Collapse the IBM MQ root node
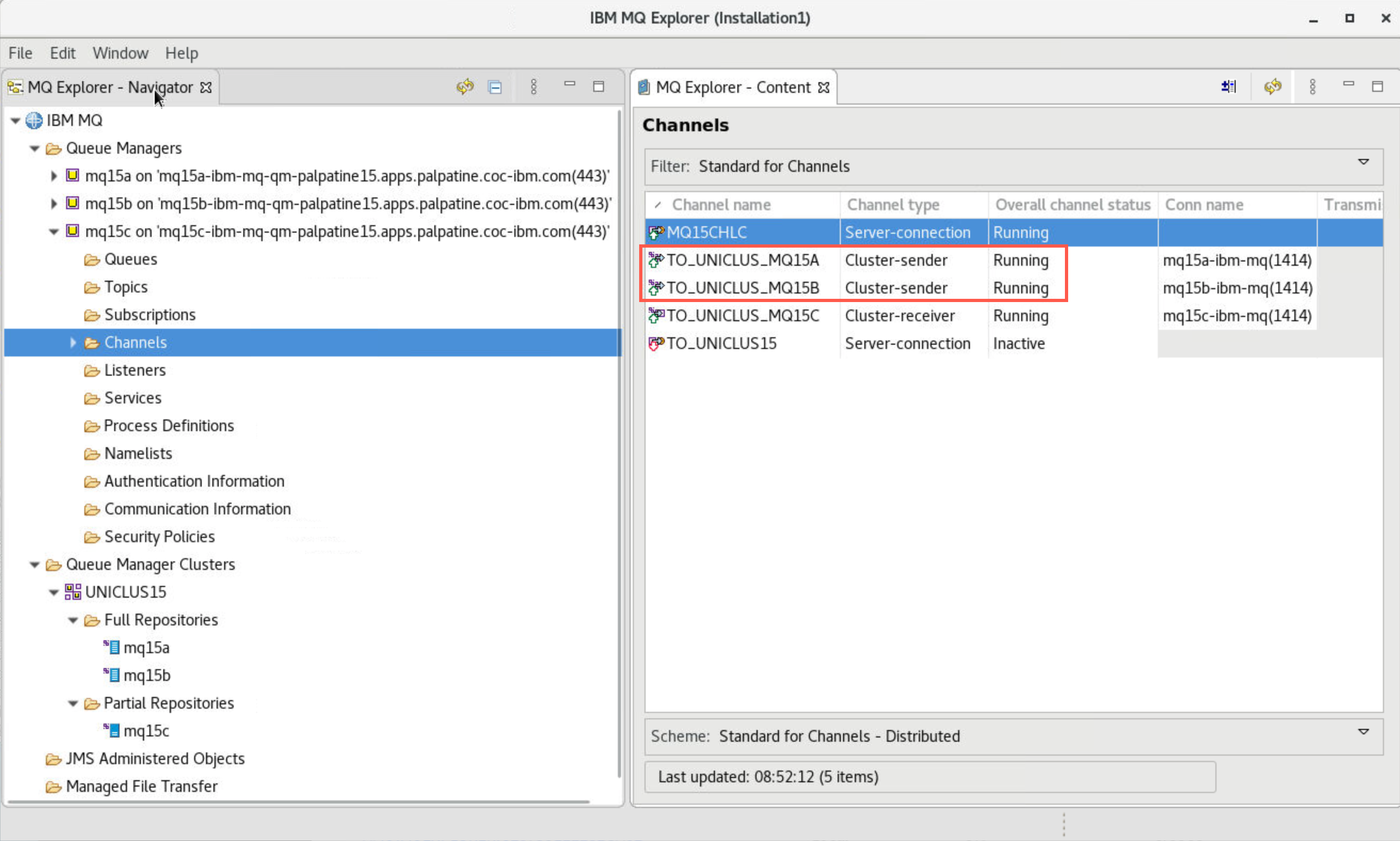The image size is (1400, 841). pos(15,121)
